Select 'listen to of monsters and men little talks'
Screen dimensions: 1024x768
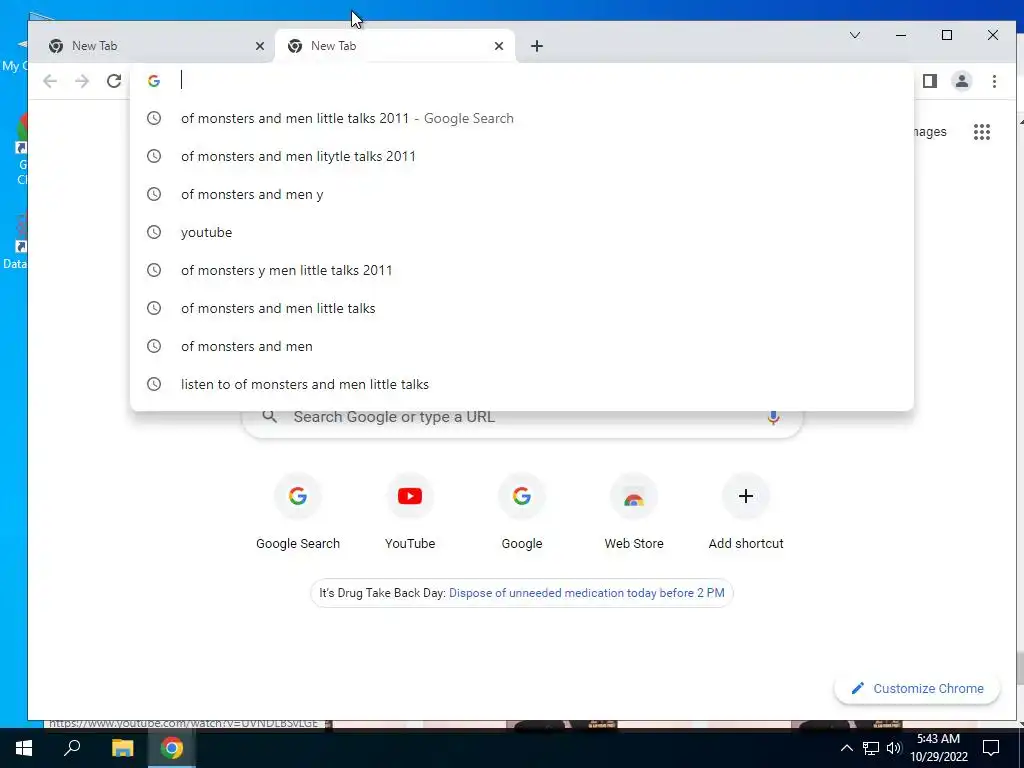[522, 384]
